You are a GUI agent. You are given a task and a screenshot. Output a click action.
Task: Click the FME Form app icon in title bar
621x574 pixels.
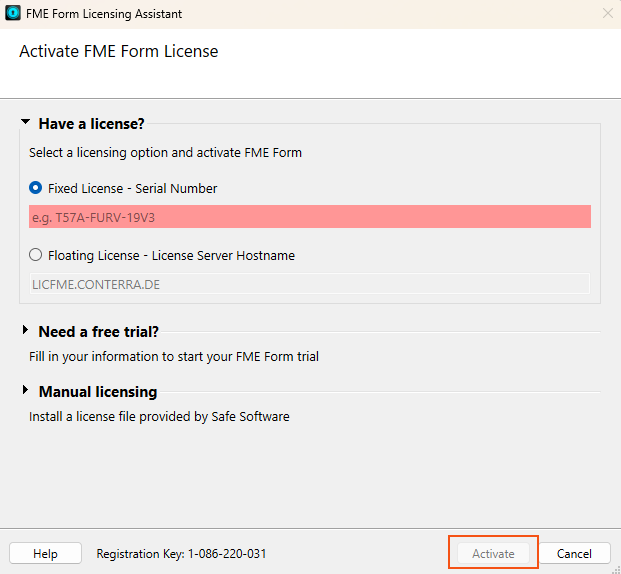coord(13,13)
